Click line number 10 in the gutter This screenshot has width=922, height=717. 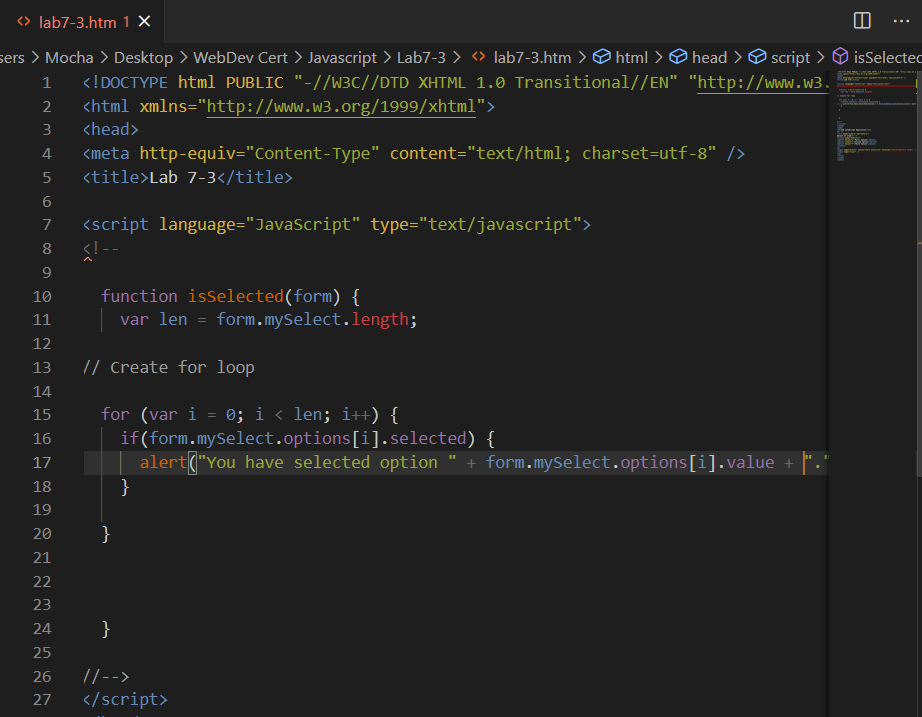(42, 296)
